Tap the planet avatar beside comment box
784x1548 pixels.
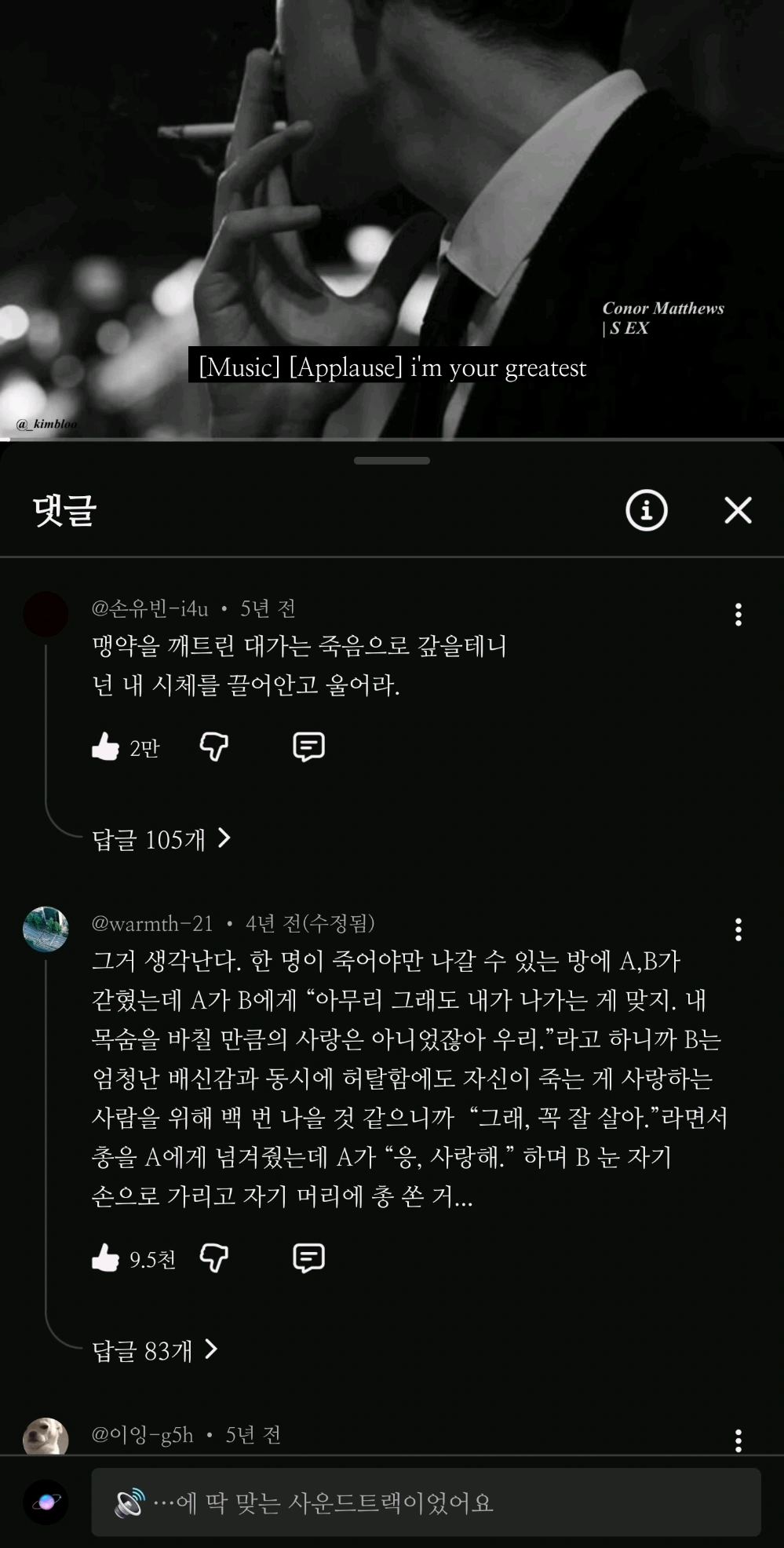click(x=46, y=1502)
